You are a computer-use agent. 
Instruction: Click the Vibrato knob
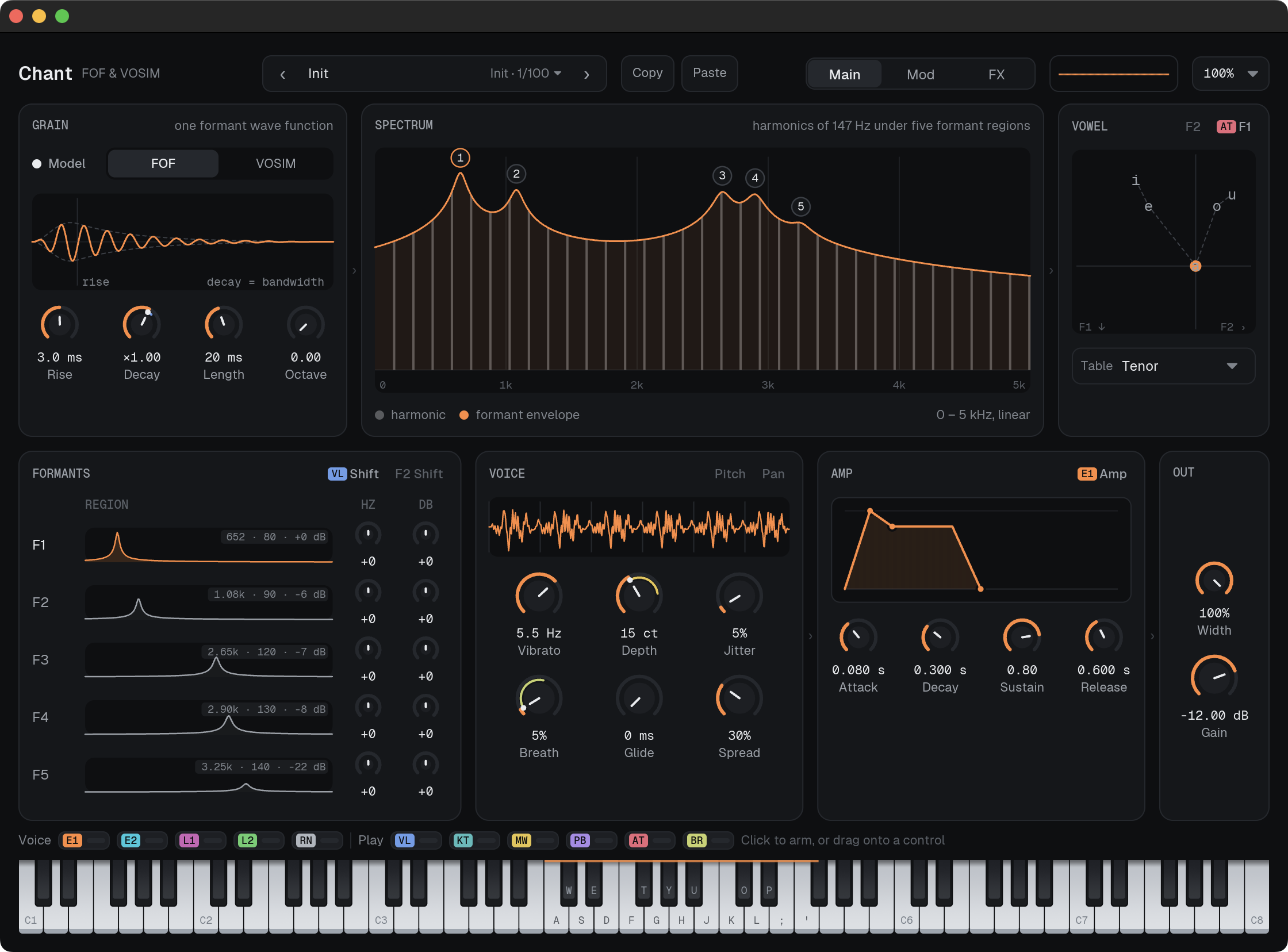539,596
